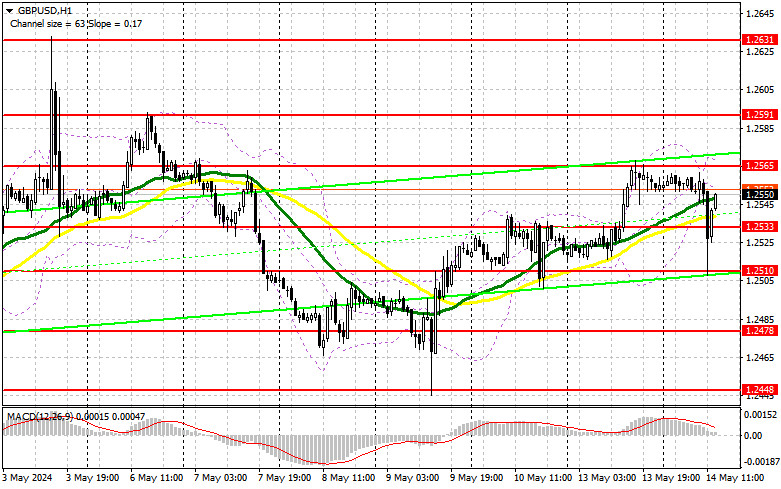Click the 3 May 2024 date label

(x=27, y=478)
